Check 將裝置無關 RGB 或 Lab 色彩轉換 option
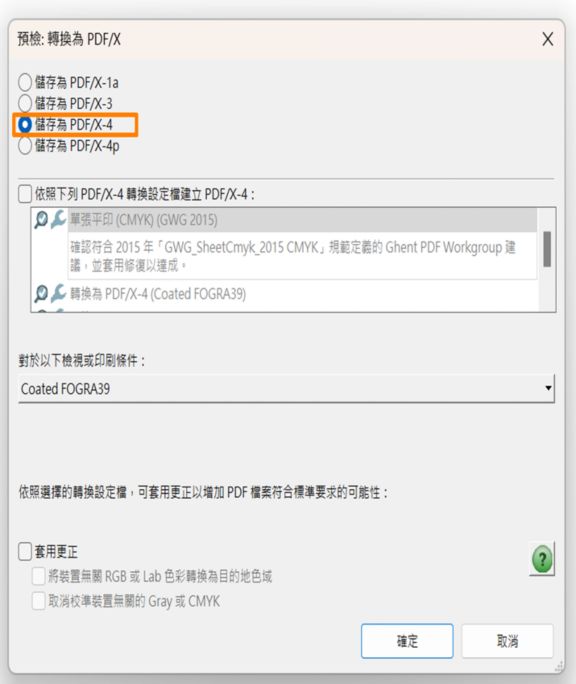Viewport: 576px width, 684px height. [39, 576]
